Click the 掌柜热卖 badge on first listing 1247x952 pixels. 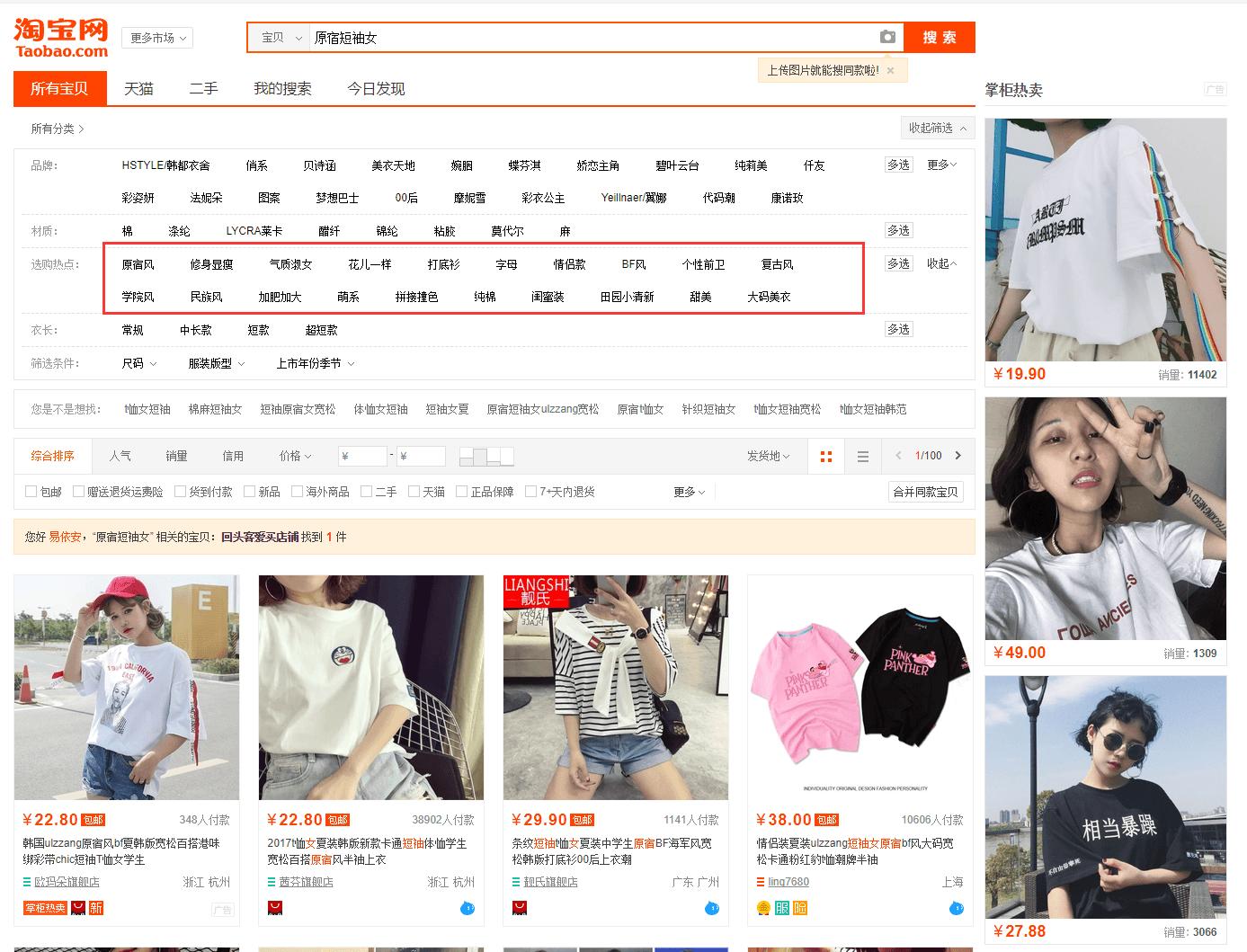click(x=45, y=909)
